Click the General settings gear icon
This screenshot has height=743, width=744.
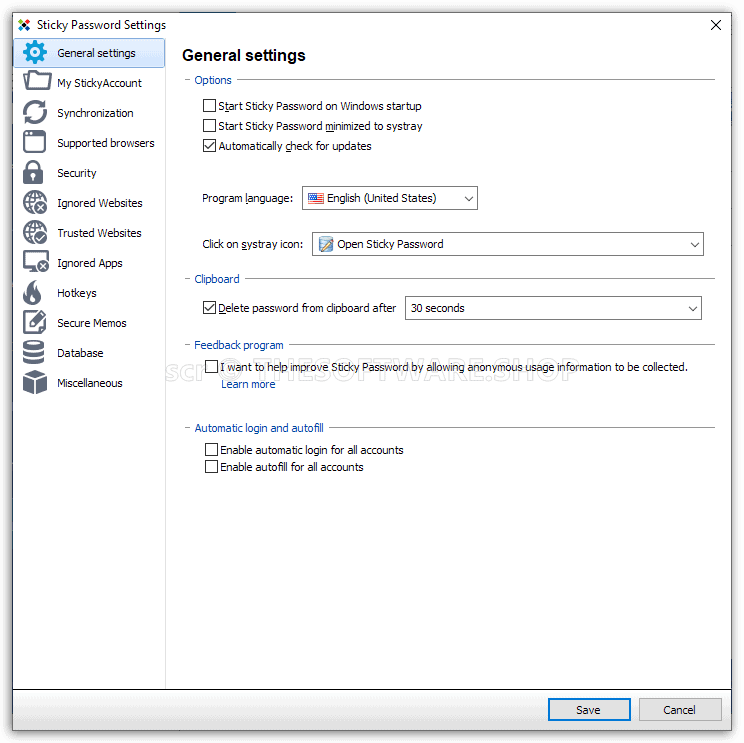(x=35, y=53)
